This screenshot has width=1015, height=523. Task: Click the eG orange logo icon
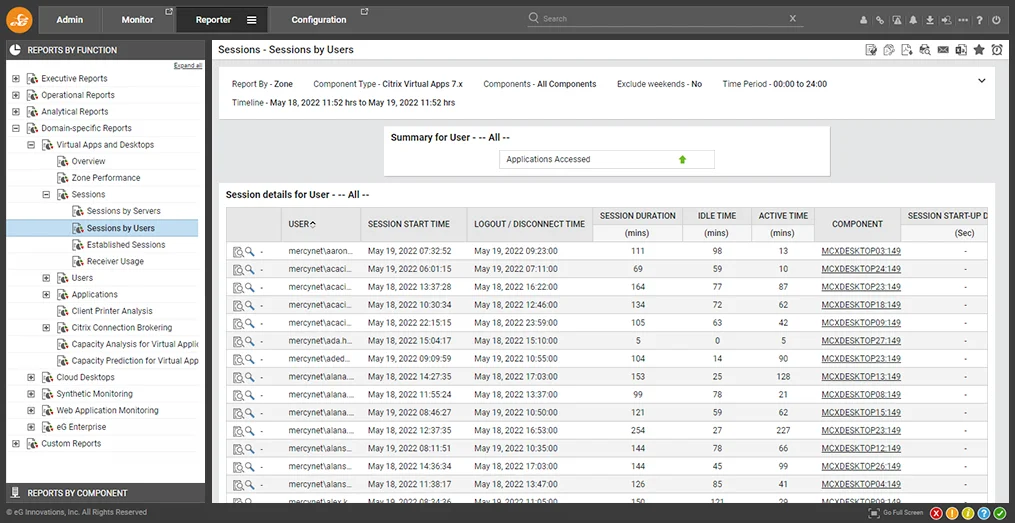pos(19,19)
